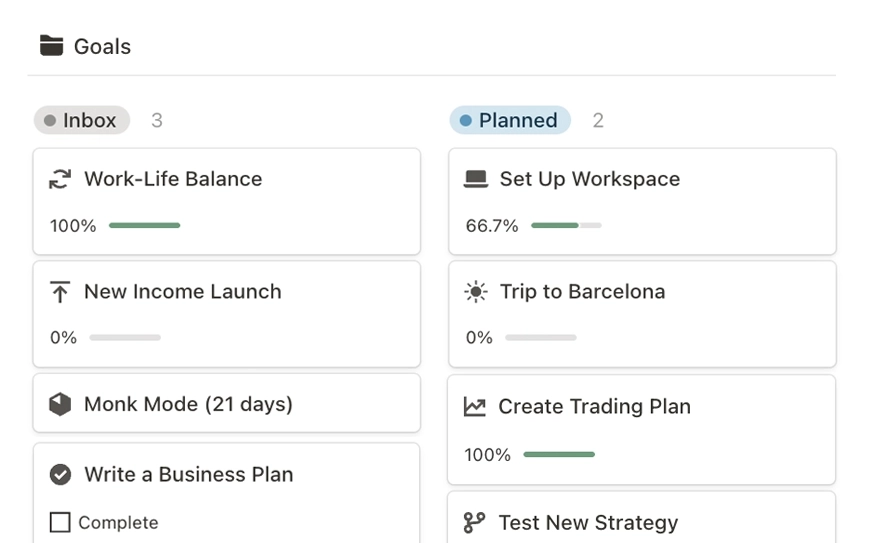This screenshot has width=869, height=543.
Task: Open the Work-Life Balance card title
Action: point(173,179)
